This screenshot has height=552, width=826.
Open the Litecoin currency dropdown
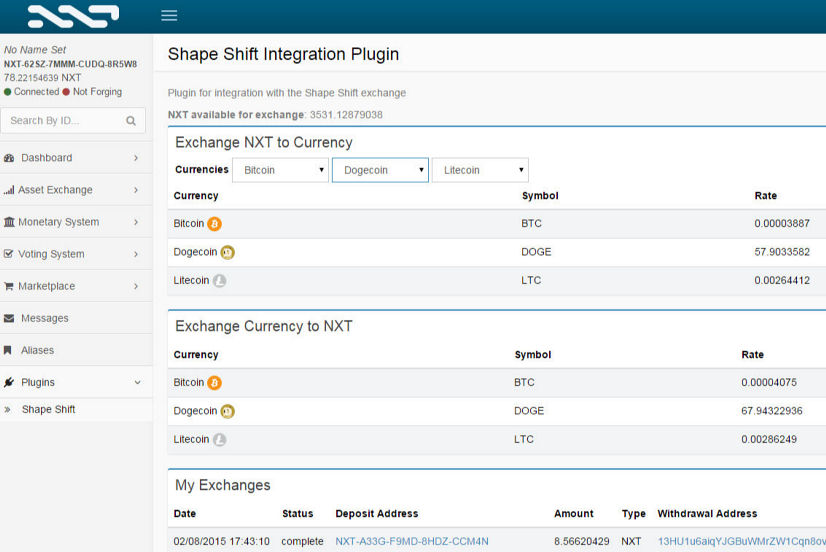point(480,170)
